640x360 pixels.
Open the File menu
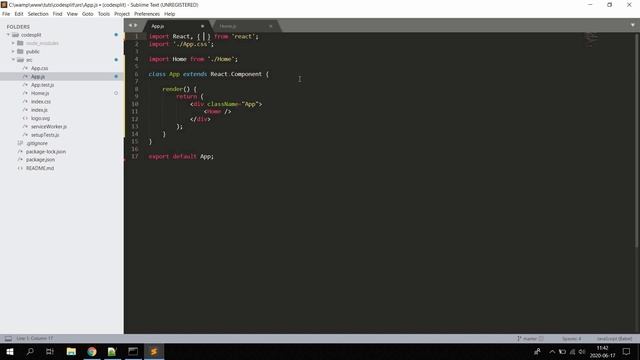tap(6, 14)
